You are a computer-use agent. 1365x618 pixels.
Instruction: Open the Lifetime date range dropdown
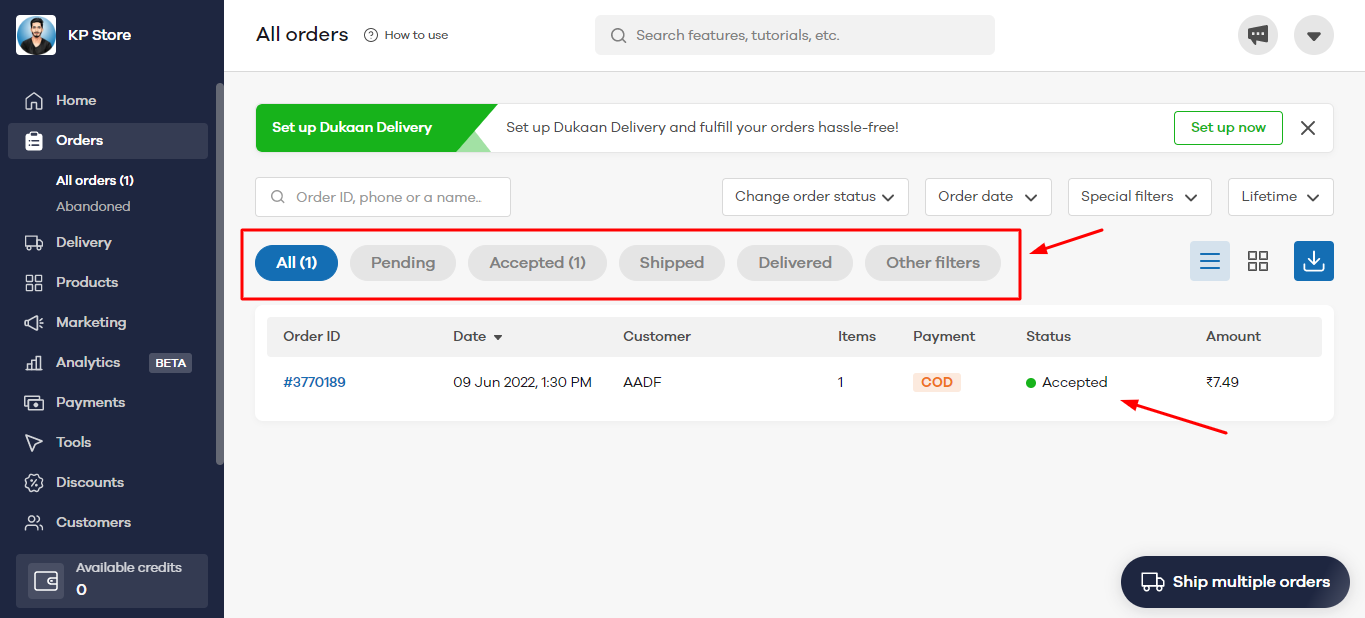1280,197
